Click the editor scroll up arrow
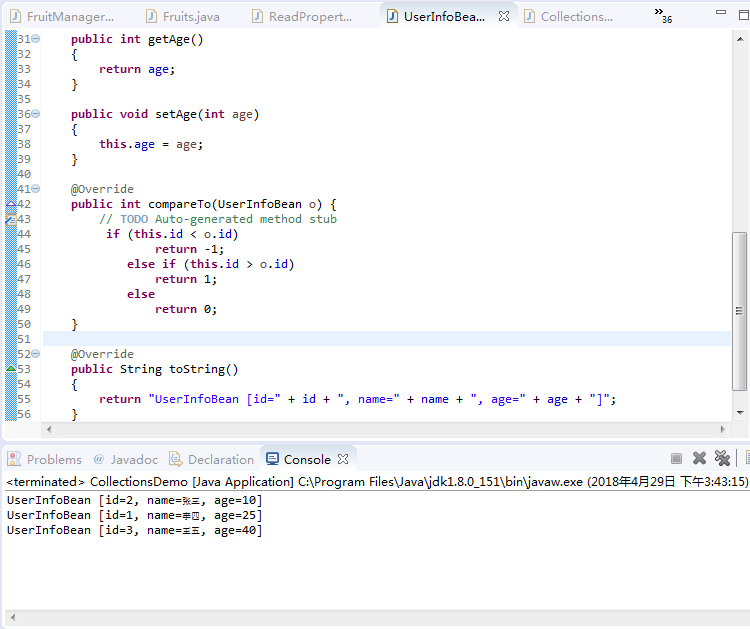This screenshot has height=629, width=750. click(740, 39)
